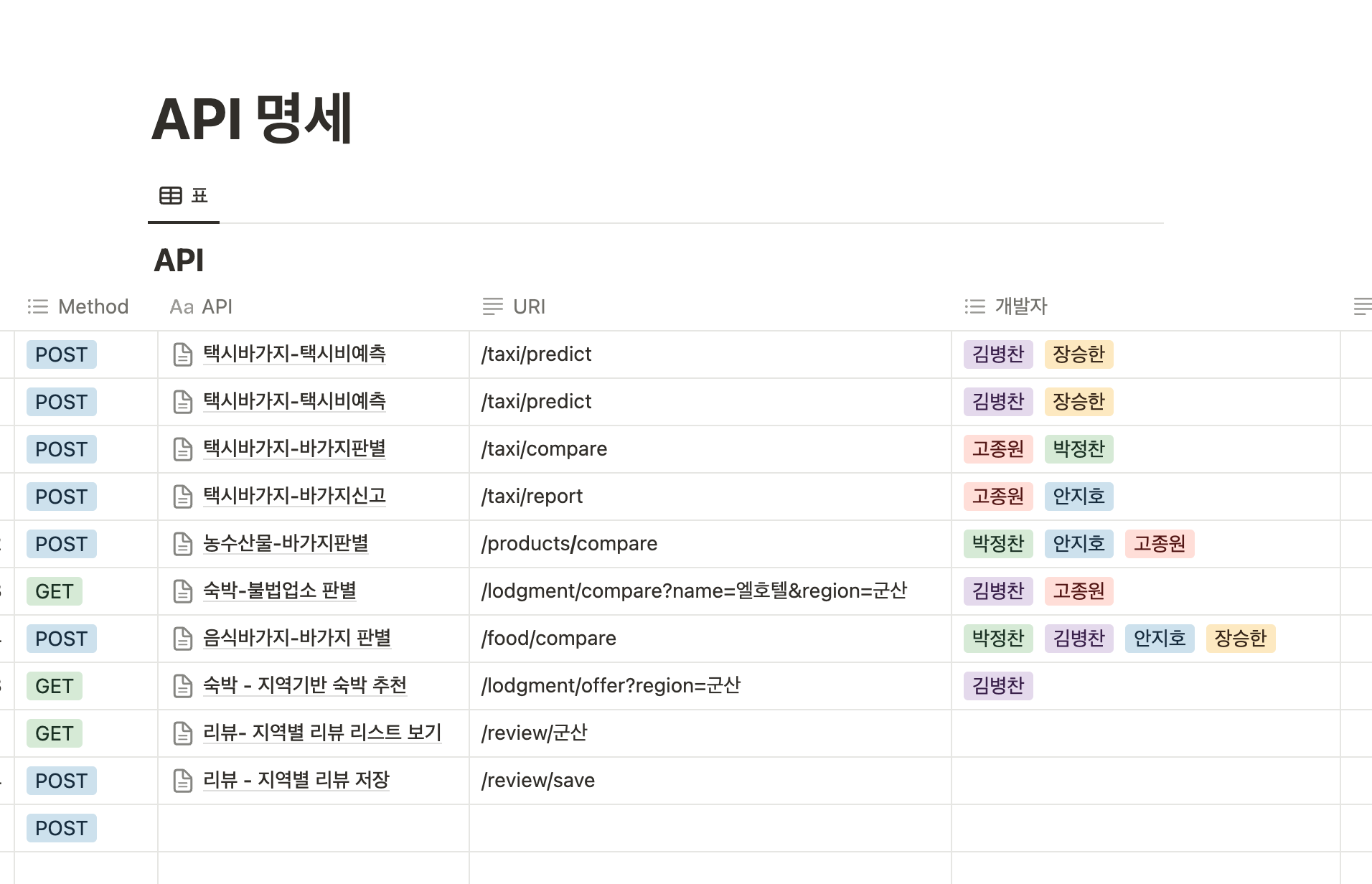
Task: Click POST tag in the /taxi/compare row
Action: pyautogui.click(x=62, y=449)
